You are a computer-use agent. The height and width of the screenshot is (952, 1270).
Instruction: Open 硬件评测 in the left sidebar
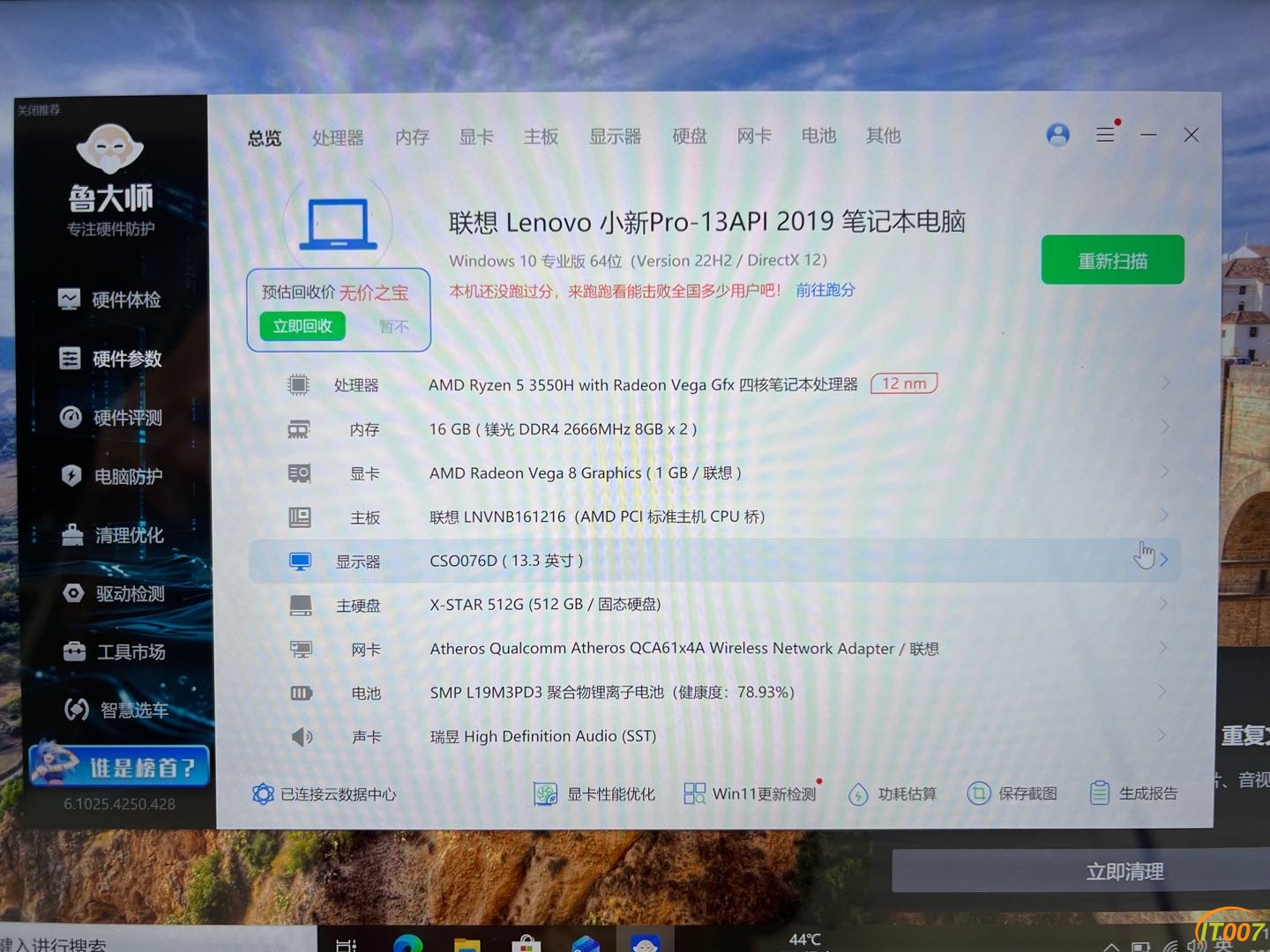[111, 417]
